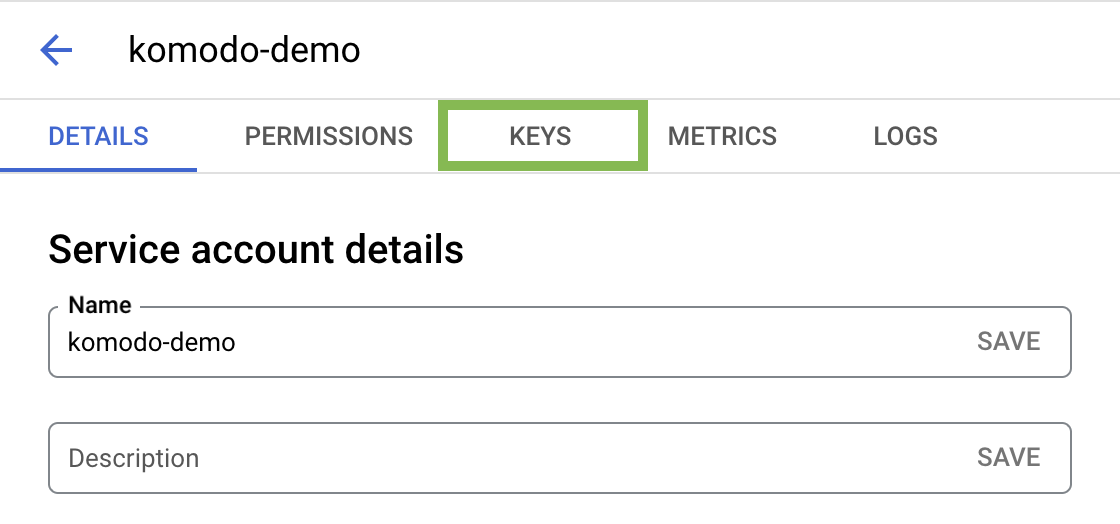Click the Name field's floating label
This screenshot has width=1120, height=524.
tap(99, 306)
